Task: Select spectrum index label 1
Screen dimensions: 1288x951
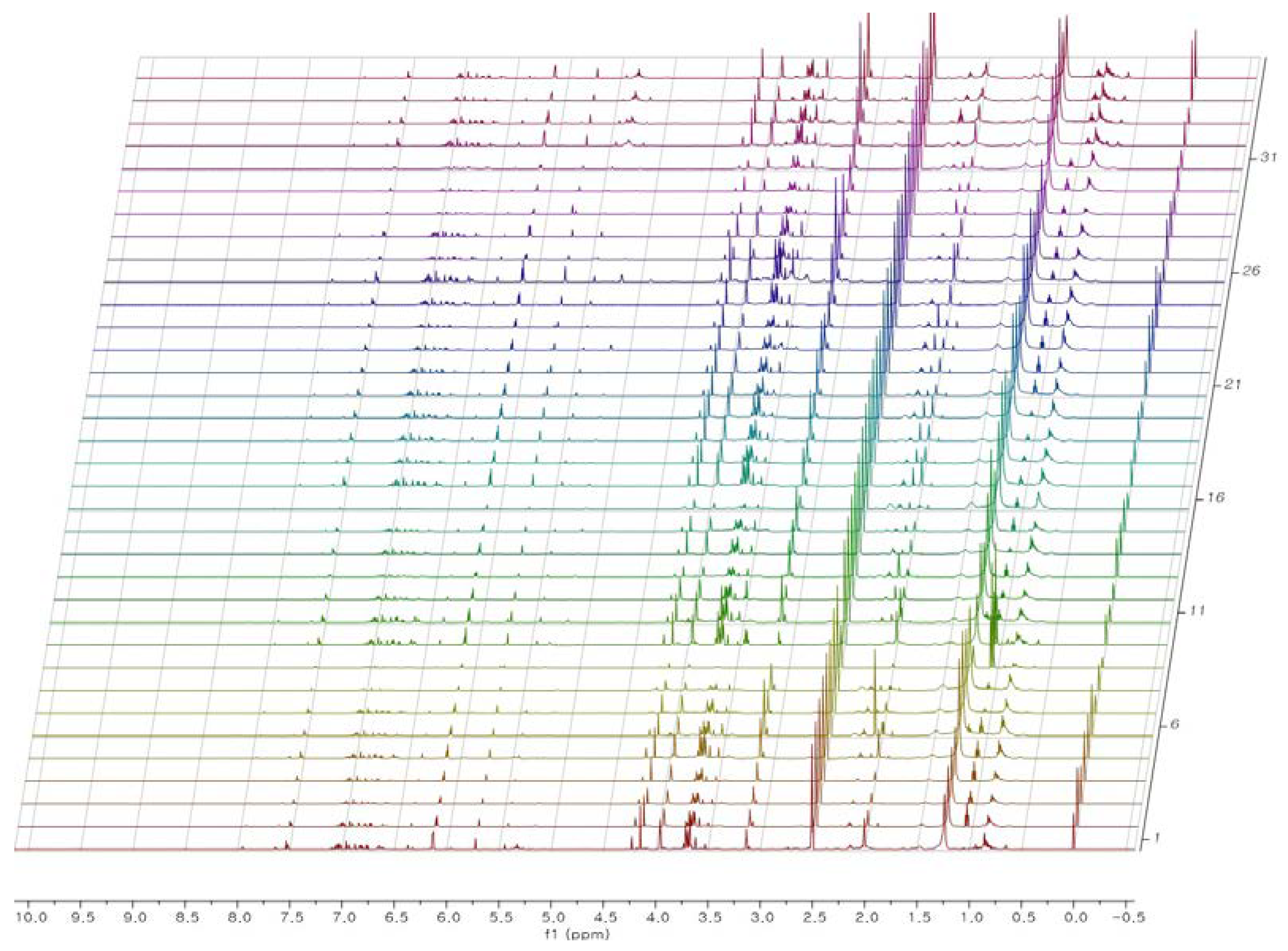Action: tap(1158, 838)
